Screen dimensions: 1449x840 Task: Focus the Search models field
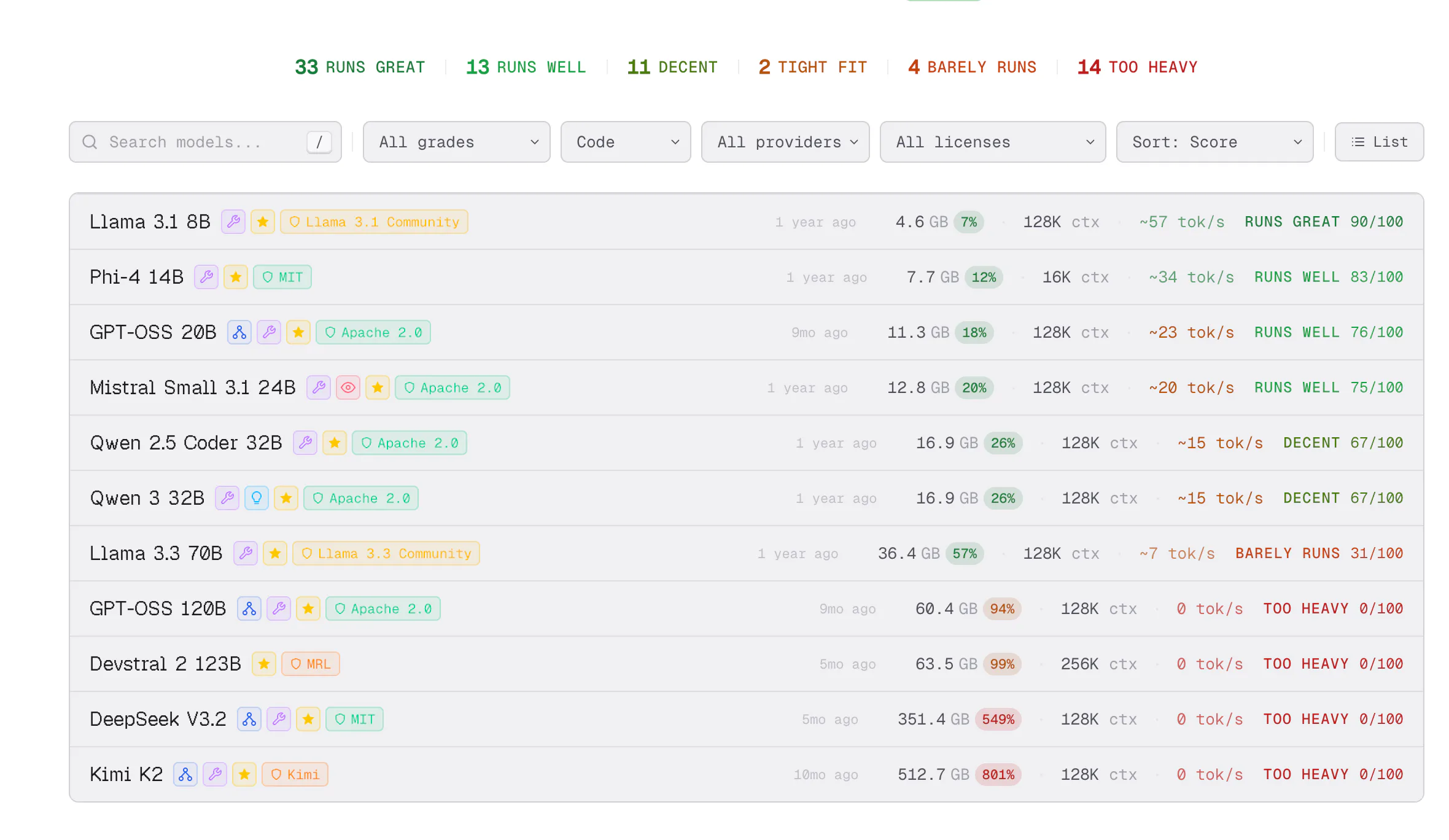coord(206,142)
